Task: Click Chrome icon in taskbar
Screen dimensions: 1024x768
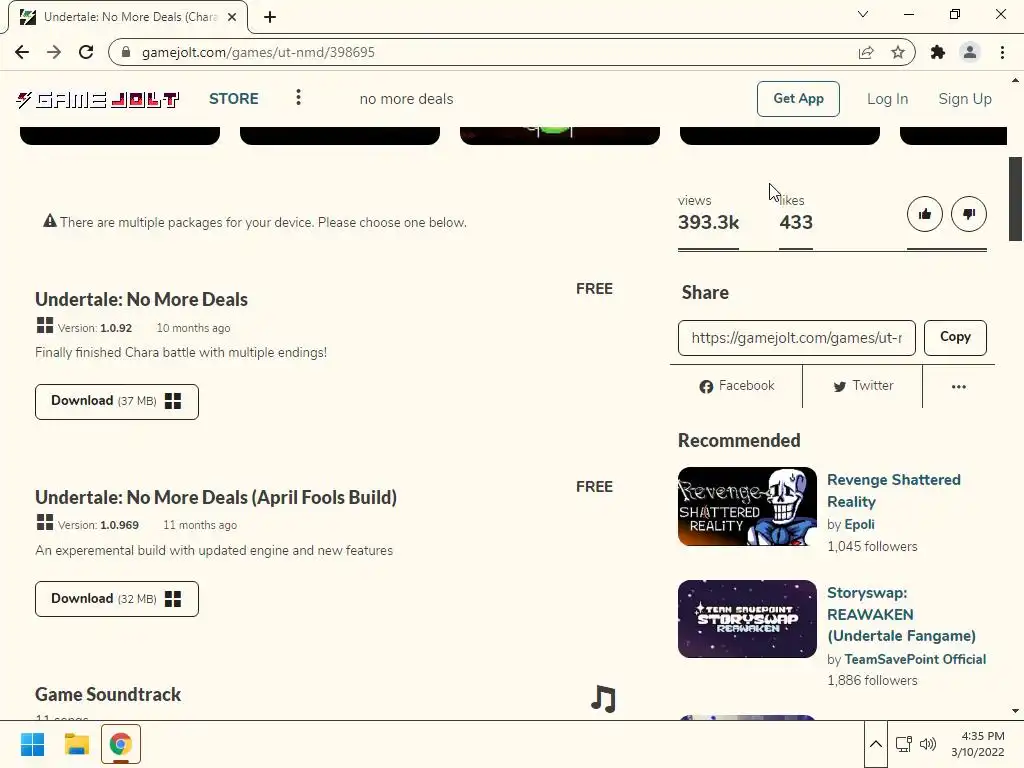Action: (x=121, y=744)
